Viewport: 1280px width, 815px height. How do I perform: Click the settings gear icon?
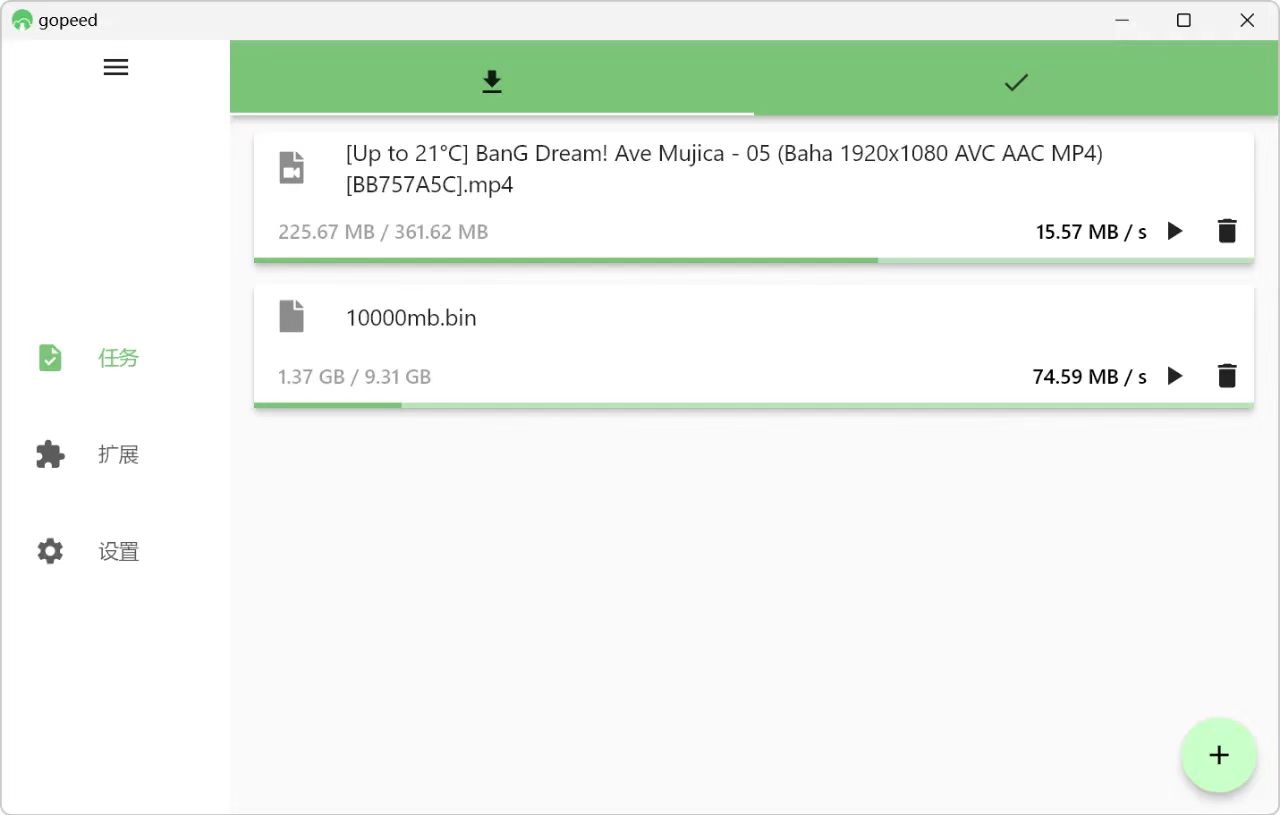(x=50, y=552)
